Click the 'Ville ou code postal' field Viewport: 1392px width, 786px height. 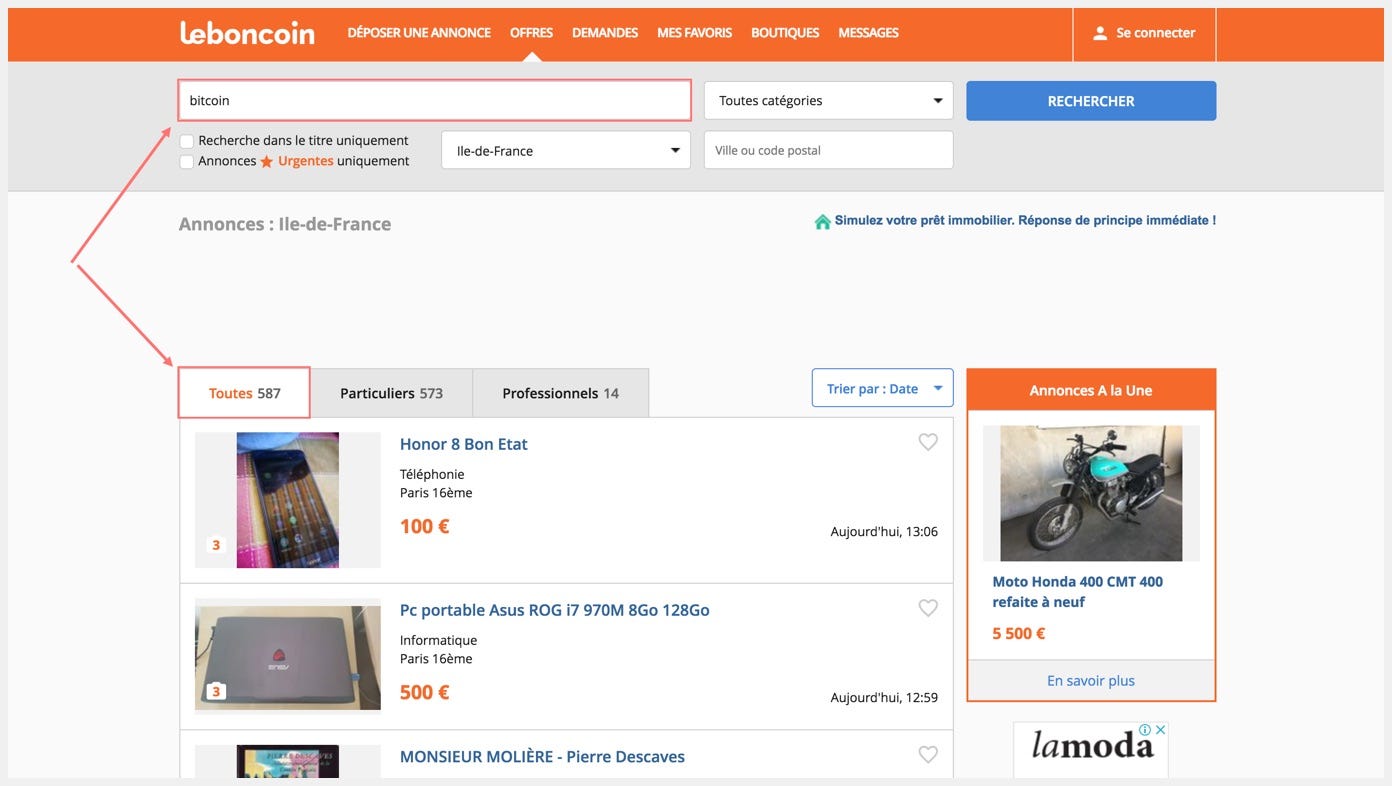click(828, 149)
